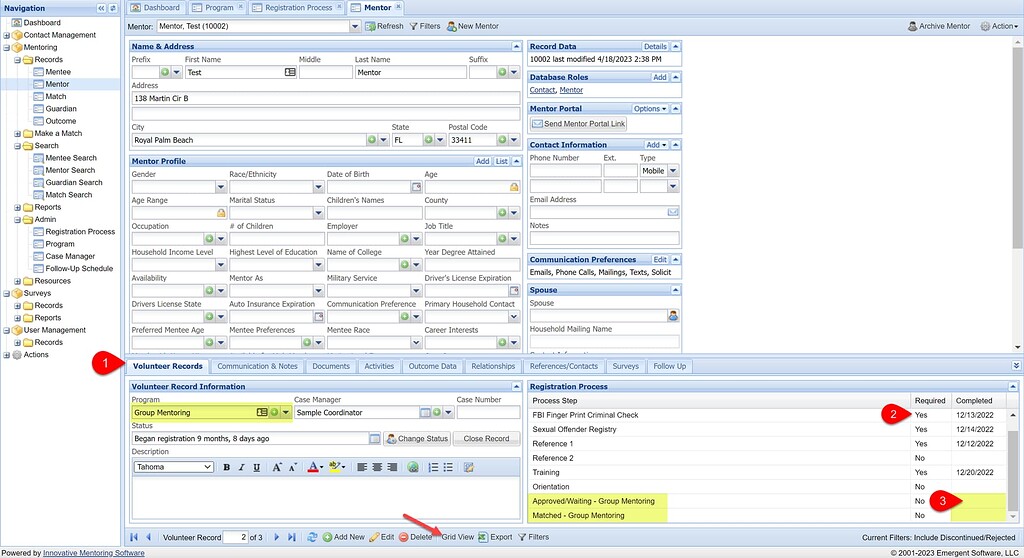
Task: Click the Change Status button
Action: click(x=416, y=439)
